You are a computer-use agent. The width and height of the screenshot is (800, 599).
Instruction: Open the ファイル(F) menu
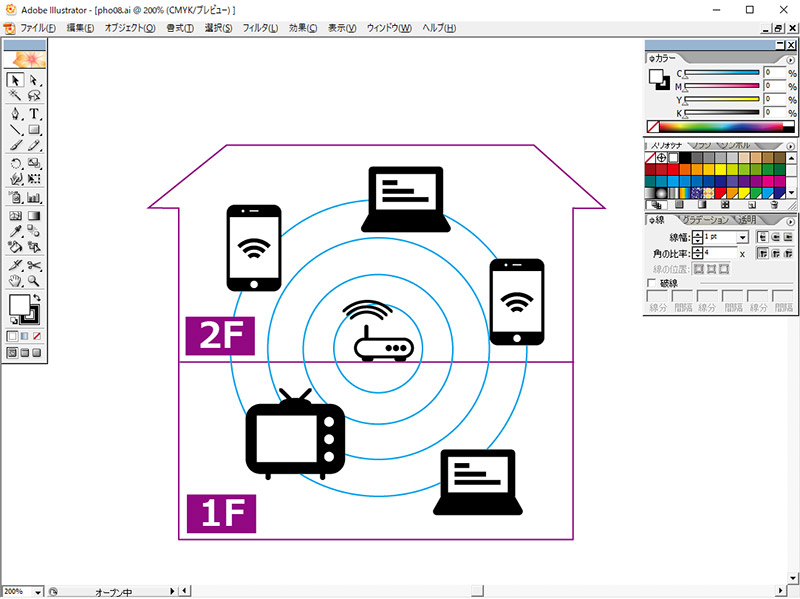(37, 28)
